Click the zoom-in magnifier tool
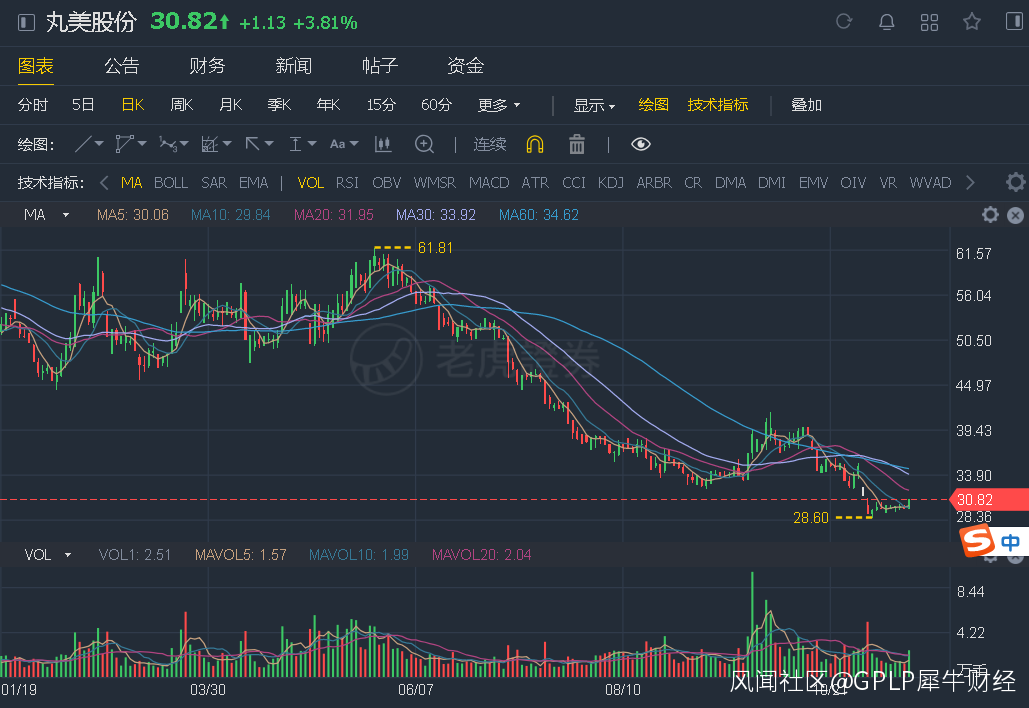The height and width of the screenshot is (708, 1029). tap(424, 145)
